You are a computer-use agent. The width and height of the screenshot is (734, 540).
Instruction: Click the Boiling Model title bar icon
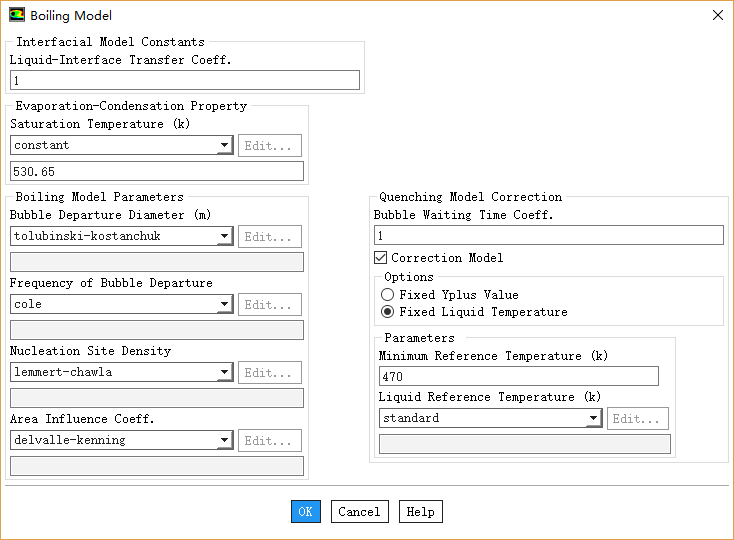coord(17,15)
